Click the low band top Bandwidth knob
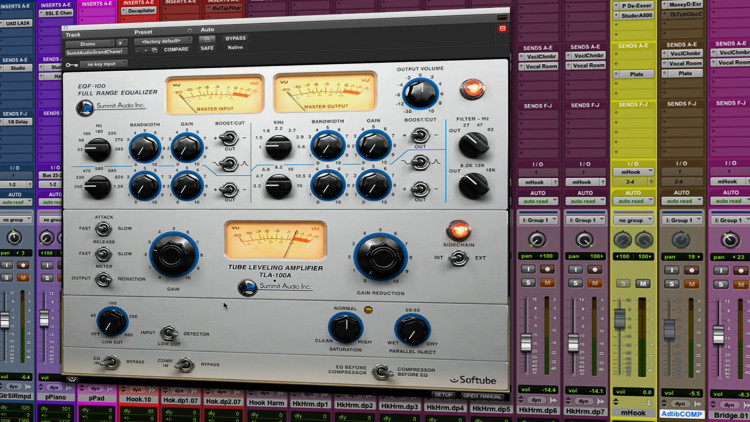The height and width of the screenshot is (422, 750). click(144, 147)
